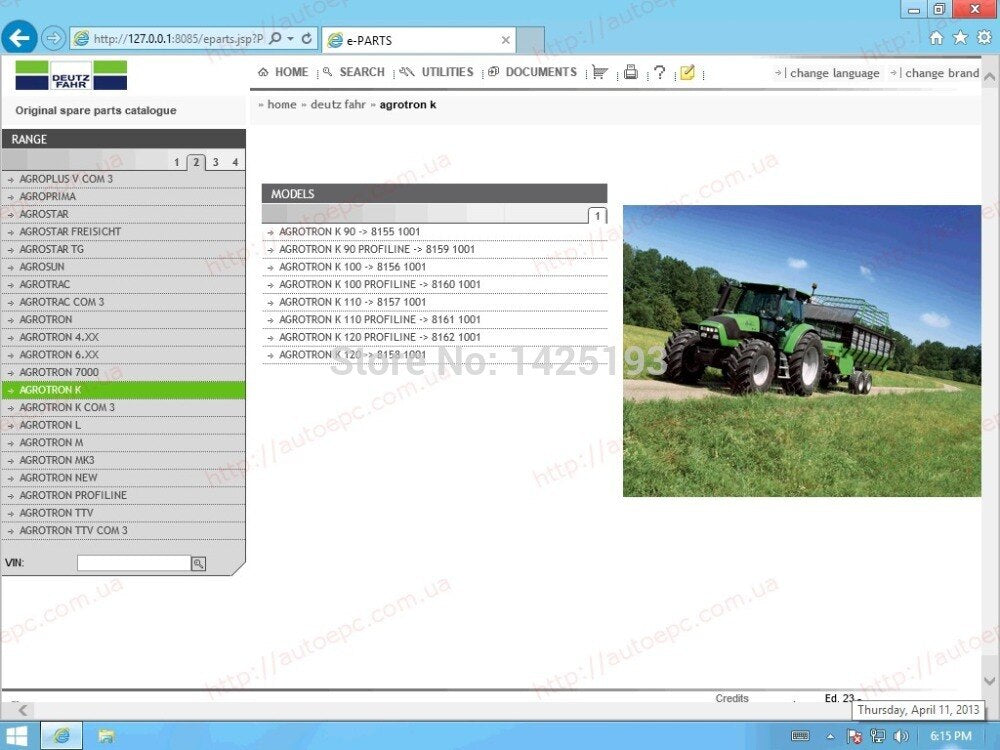This screenshot has width=1000, height=750.
Task: Open the shopping cart icon
Action: click(599, 72)
